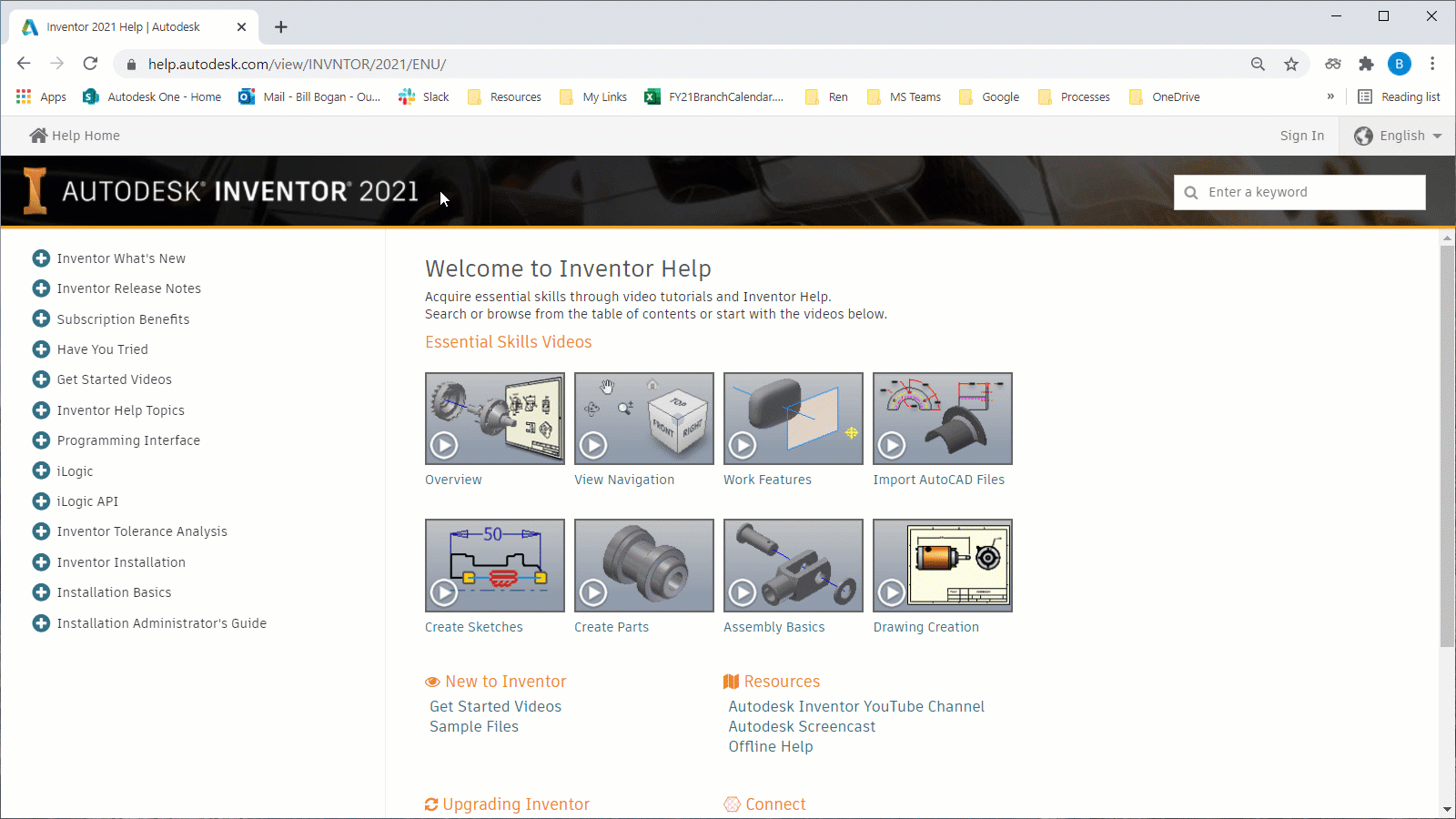Click Sign In
Image resolution: width=1456 pixels, height=819 pixels.
(x=1302, y=136)
